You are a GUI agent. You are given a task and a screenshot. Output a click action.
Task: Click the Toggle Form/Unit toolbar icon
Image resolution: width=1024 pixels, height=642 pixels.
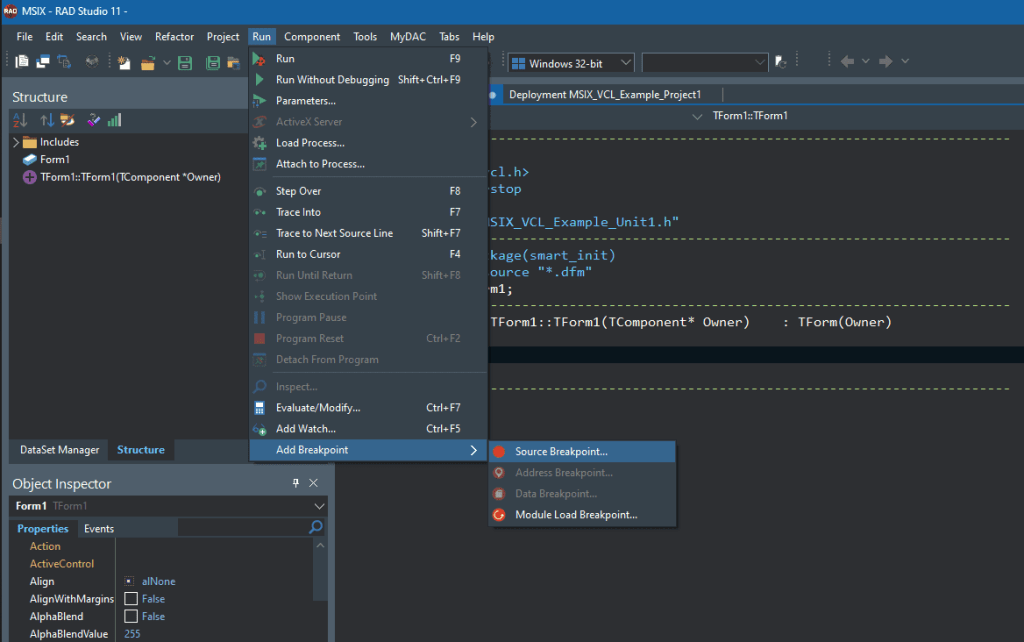point(64,61)
